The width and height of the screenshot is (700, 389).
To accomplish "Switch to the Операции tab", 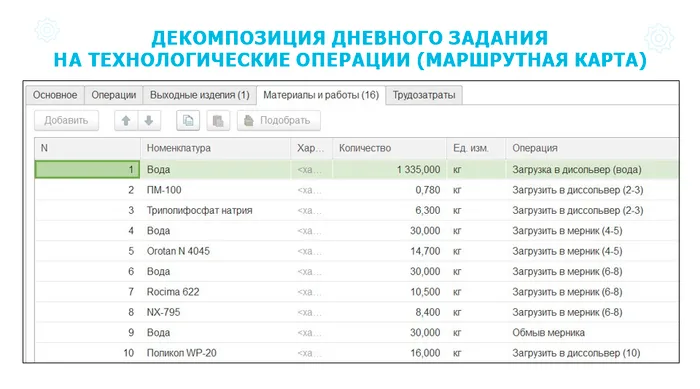I will [x=113, y=95].
